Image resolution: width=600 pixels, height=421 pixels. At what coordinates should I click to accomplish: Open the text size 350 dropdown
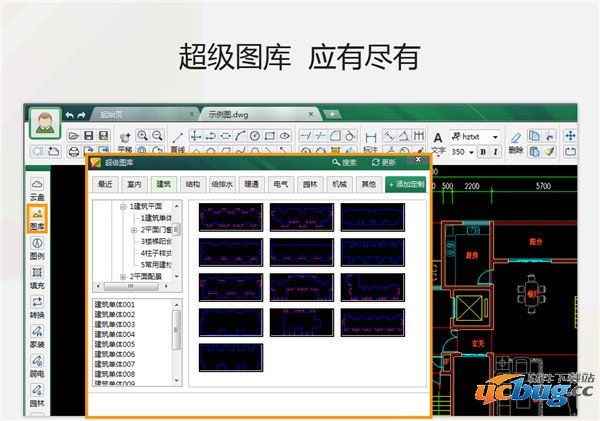pos(471,152)
